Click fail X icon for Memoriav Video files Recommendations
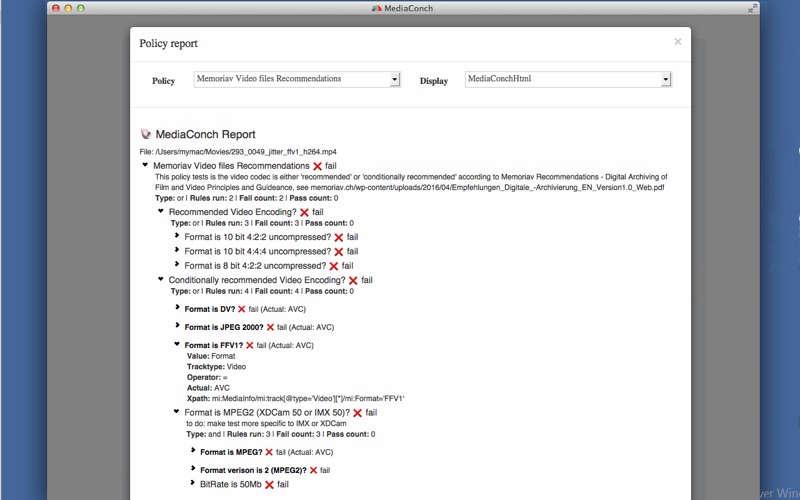 pyautogui.click(x=317, y=166)
